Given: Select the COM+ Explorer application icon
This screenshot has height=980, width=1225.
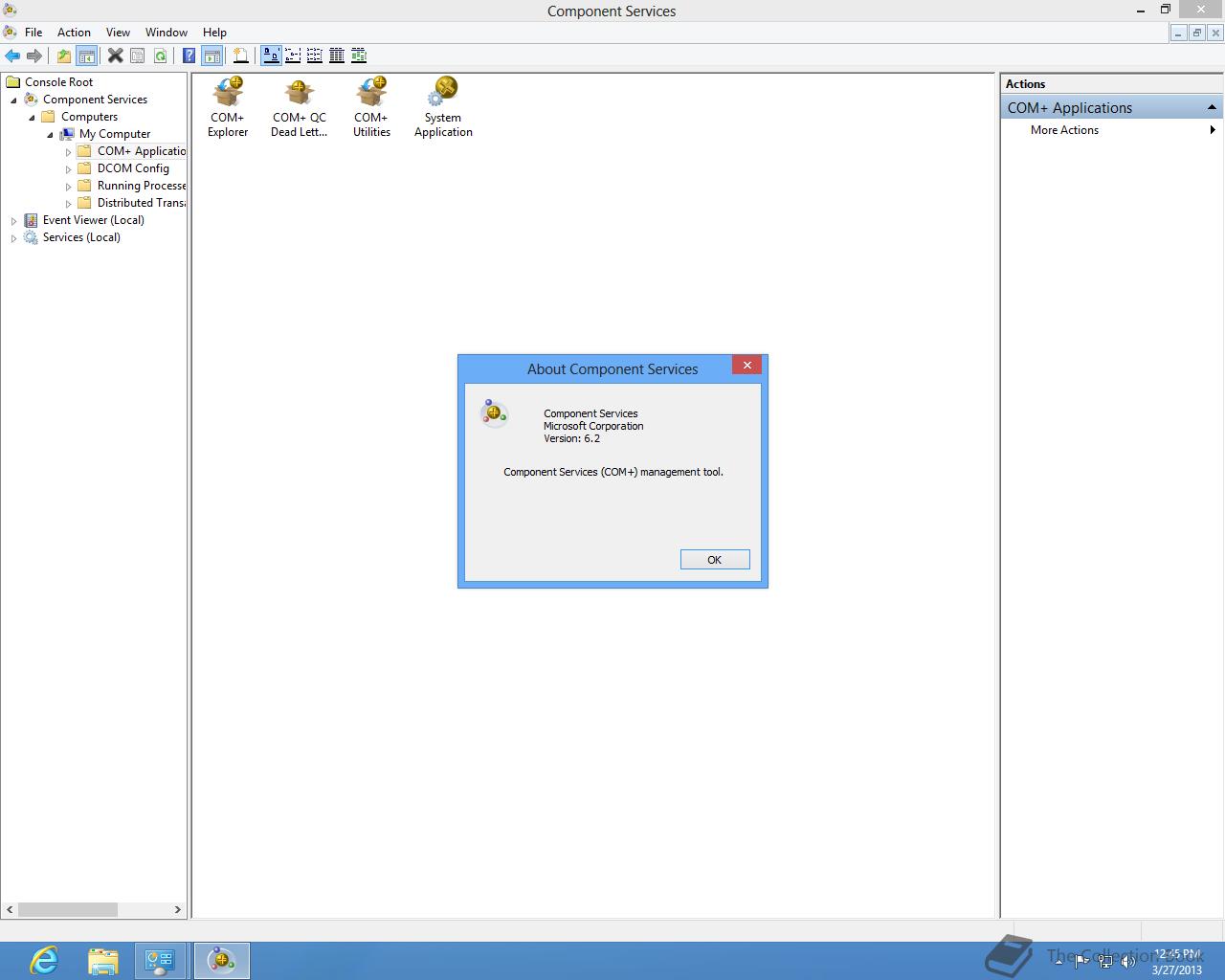Looking at the screenshot, I should point(228,107).
